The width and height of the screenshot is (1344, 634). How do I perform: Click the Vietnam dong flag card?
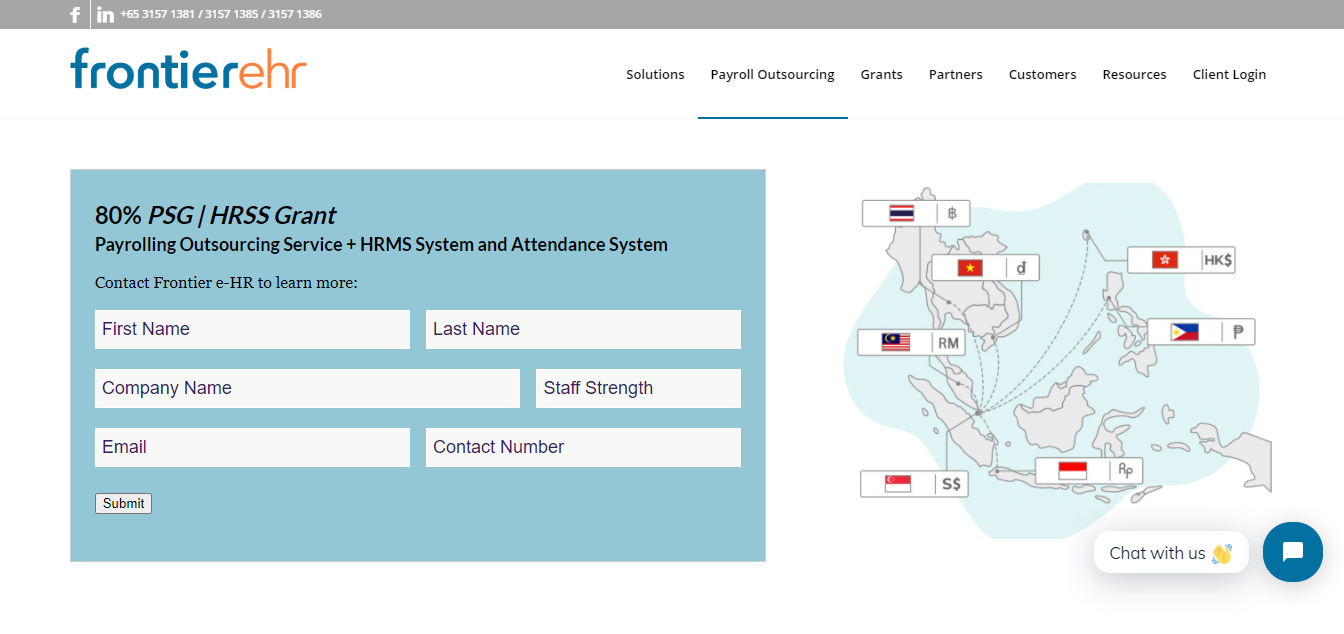pyautogui.click(x=985, y=268)
